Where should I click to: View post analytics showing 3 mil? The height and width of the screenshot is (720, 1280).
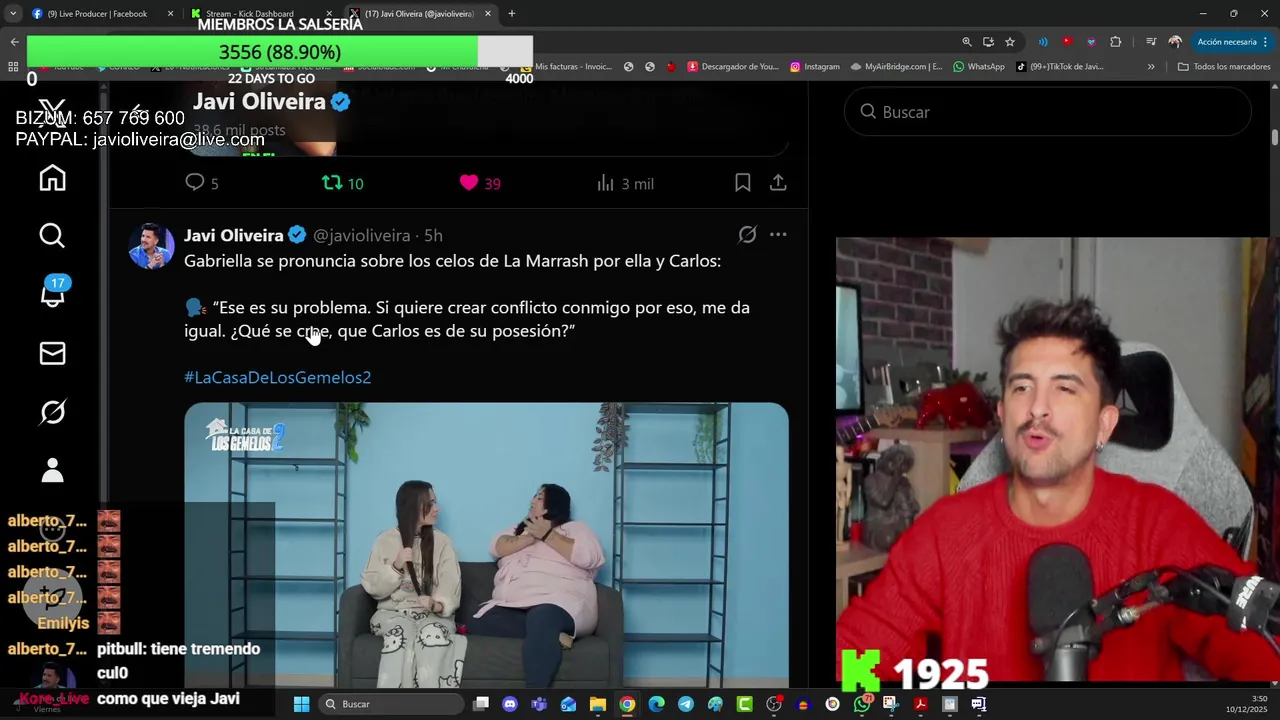pos(625,183)
